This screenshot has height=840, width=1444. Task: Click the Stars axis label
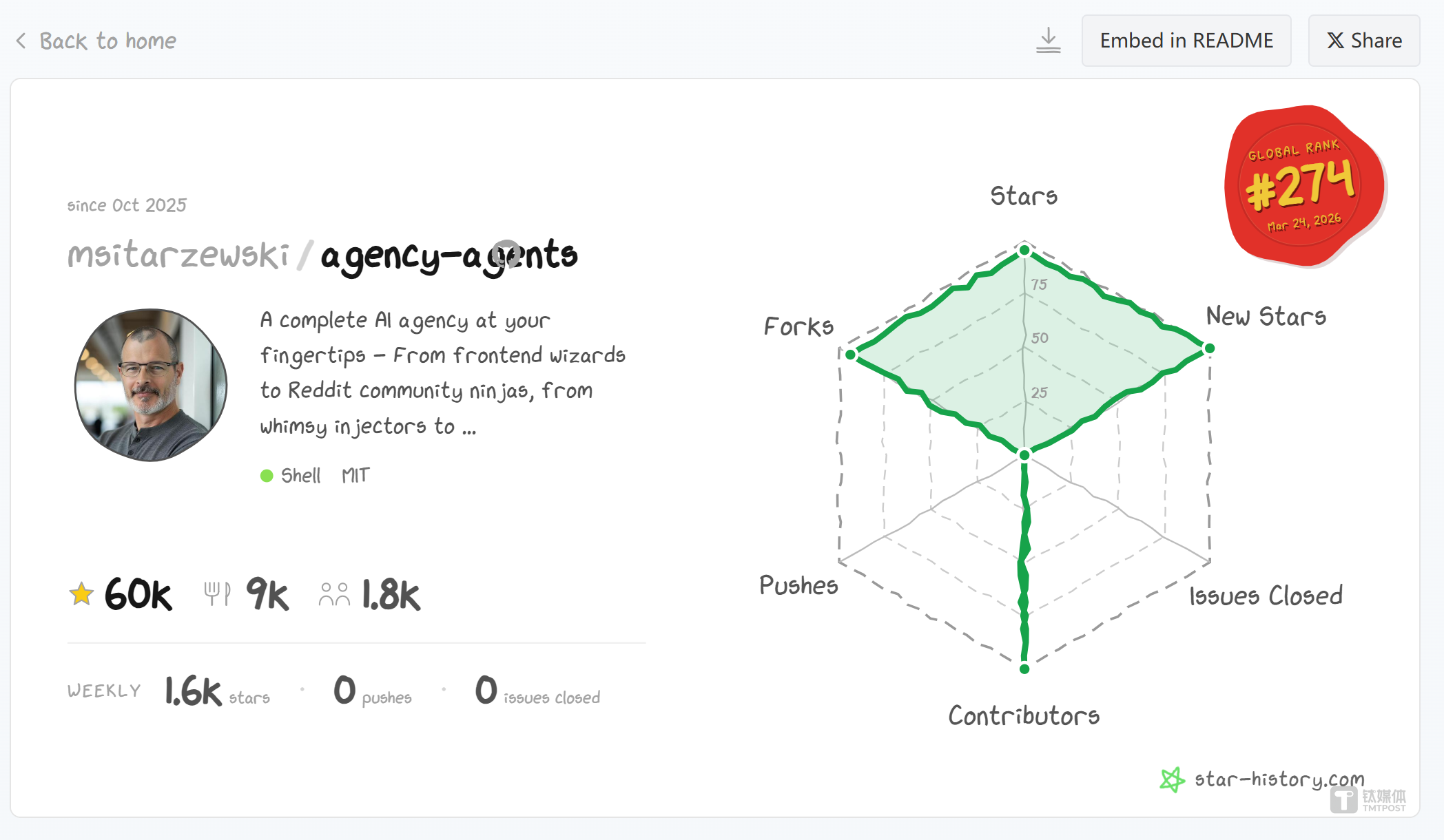tap(1024, 196)
